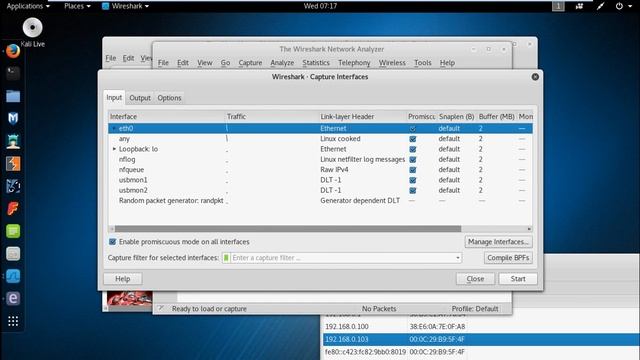Viewport: 640px width, 360px height.
Task: Open Firefox from the dock
Action: tap(13, 51)
